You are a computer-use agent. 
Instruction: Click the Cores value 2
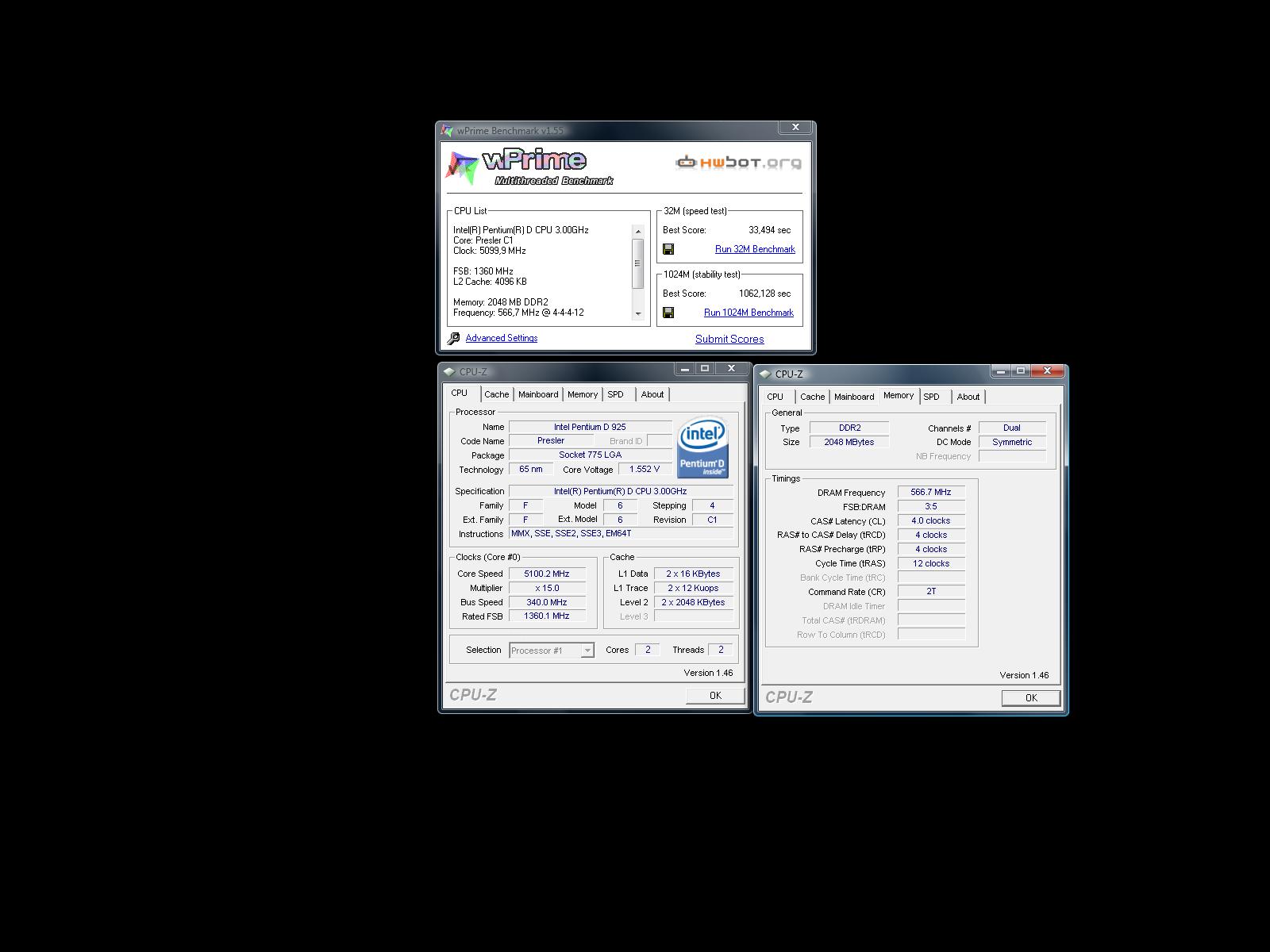648,650
